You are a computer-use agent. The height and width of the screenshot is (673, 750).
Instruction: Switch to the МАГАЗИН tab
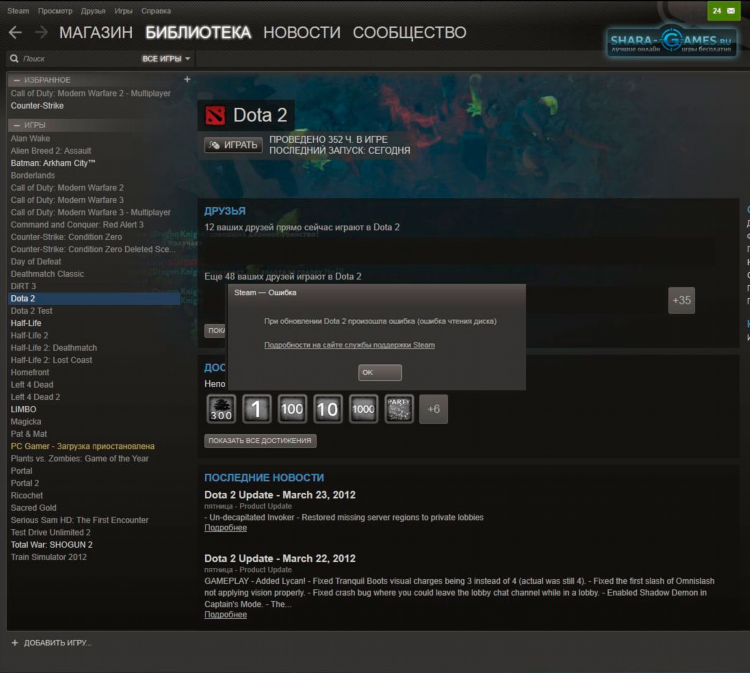coord(96,33)
